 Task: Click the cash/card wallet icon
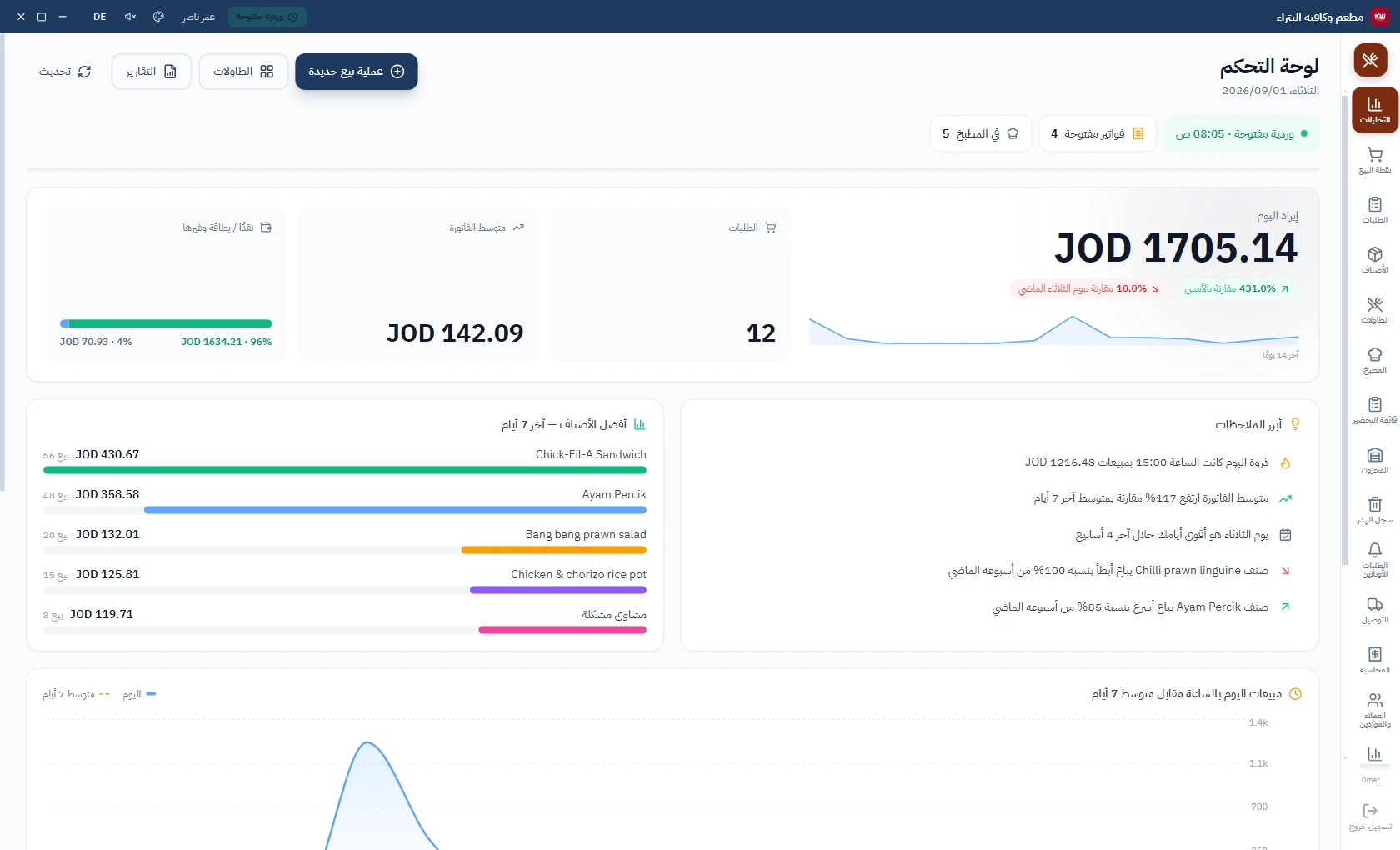(x=266, y=227)
